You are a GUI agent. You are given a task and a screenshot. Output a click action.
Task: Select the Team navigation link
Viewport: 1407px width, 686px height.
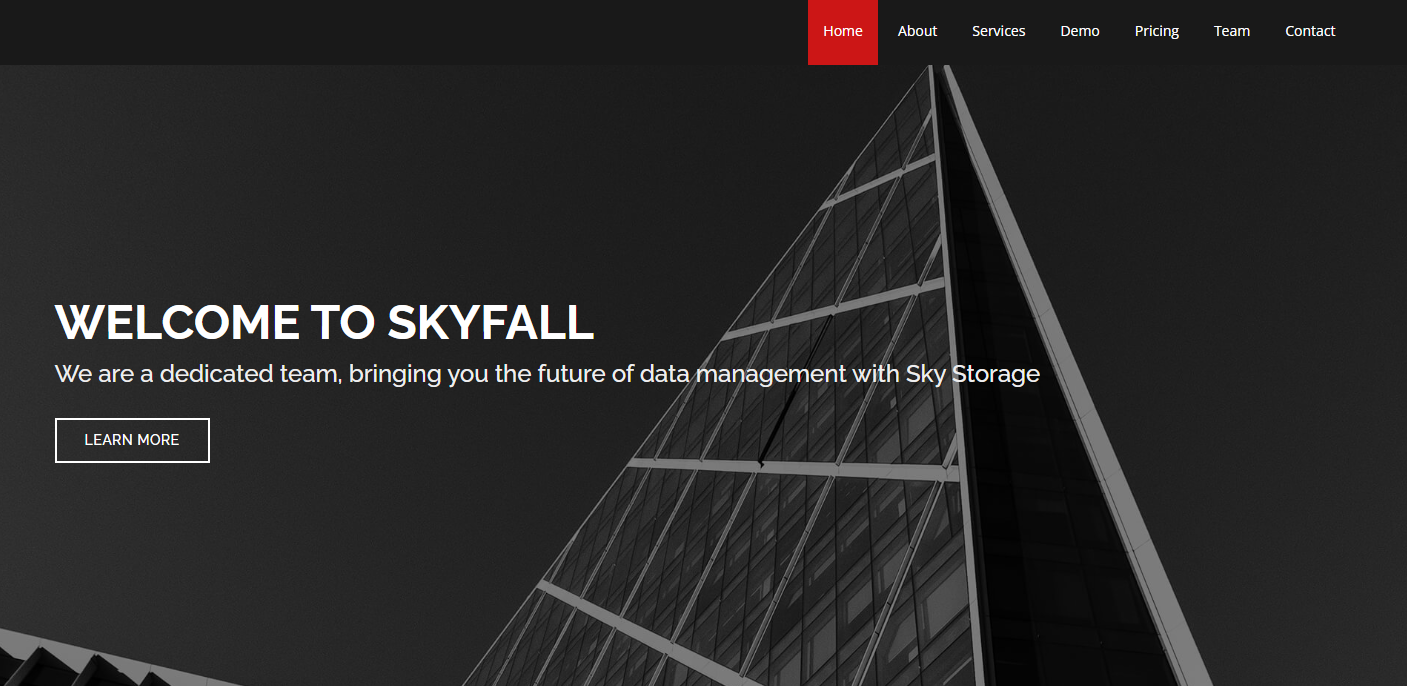click(1232, 32)
